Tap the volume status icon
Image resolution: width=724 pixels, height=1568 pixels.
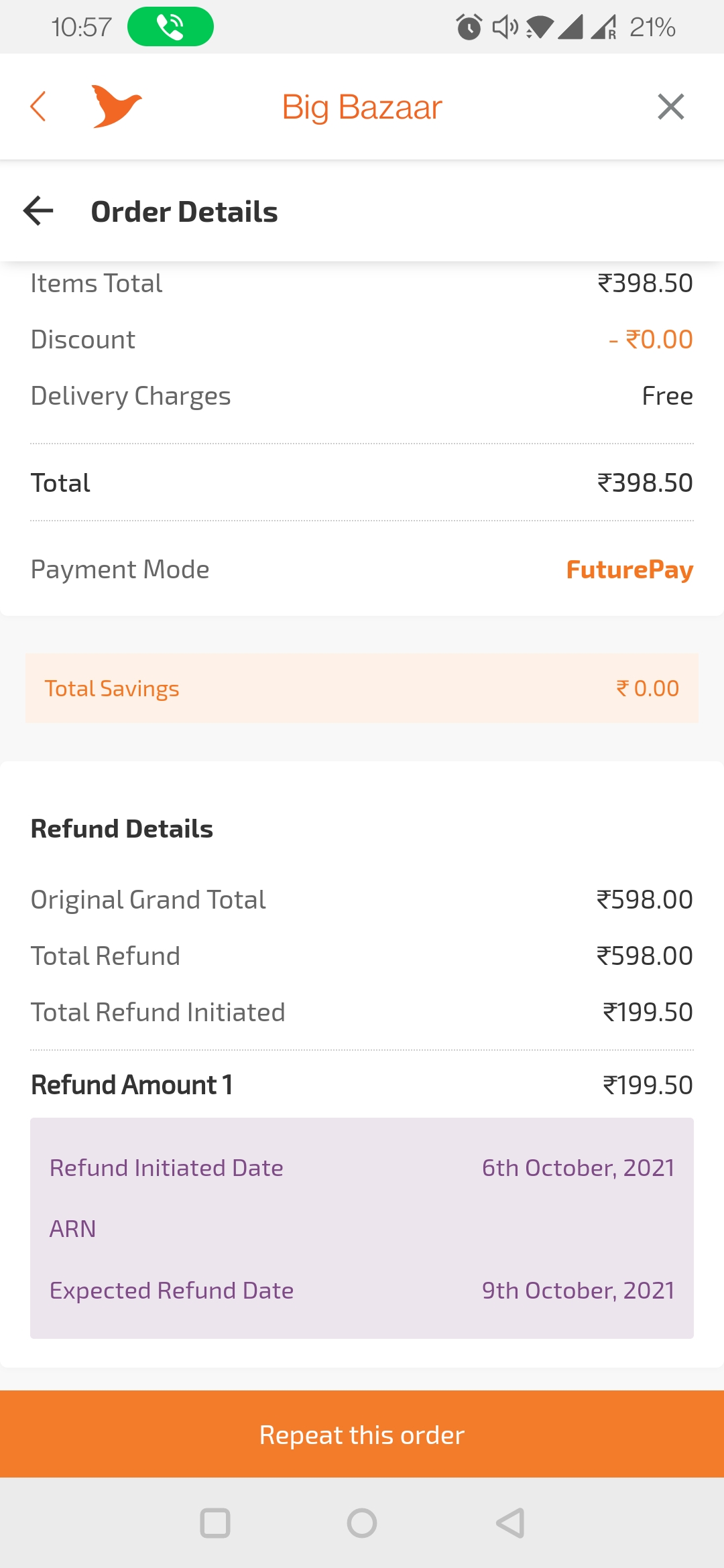tap(505, 27)
